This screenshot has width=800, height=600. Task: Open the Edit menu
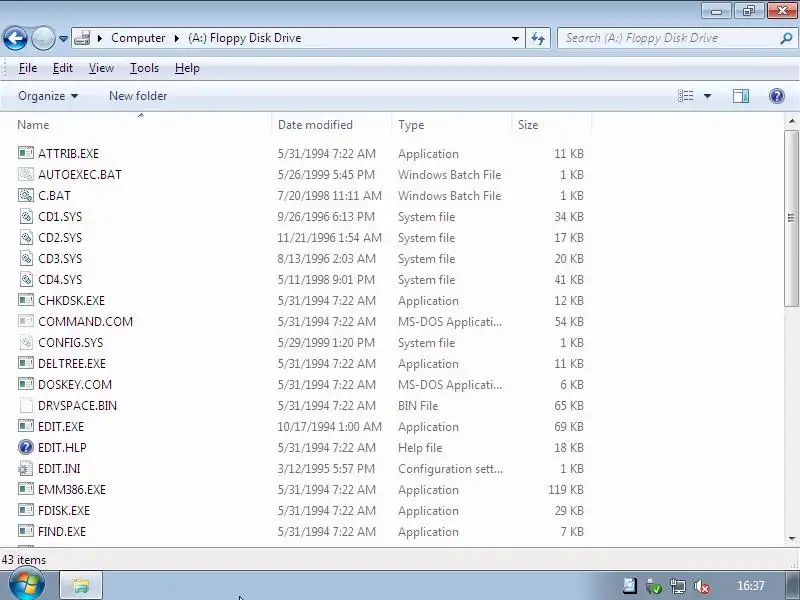pos(63,68)
